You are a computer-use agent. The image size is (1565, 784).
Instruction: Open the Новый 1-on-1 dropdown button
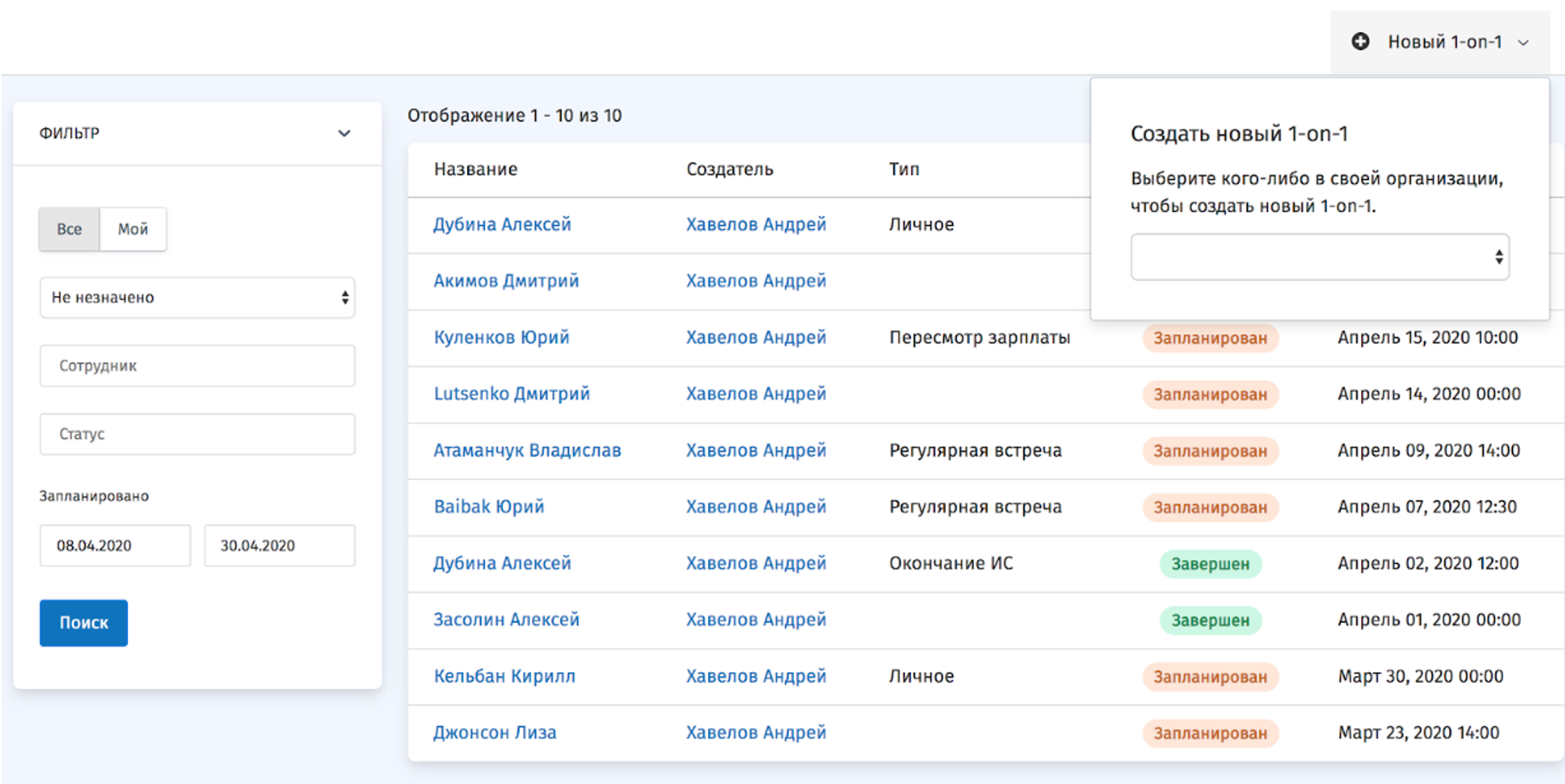1440,42
